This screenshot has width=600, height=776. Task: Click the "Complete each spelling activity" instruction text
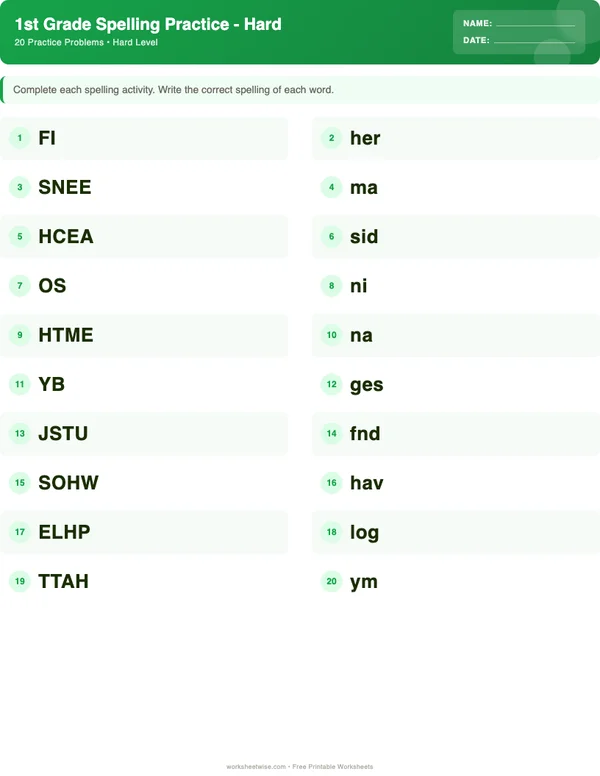click(x=173, y=90)
